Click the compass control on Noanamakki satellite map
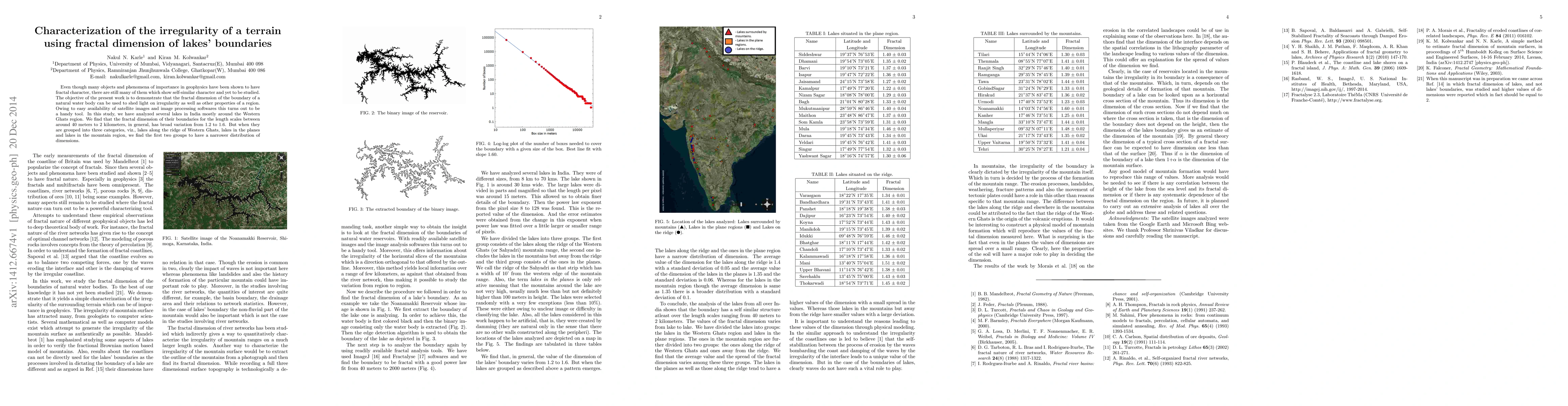This screenshot has width=1568, height=406. (282, 158)
